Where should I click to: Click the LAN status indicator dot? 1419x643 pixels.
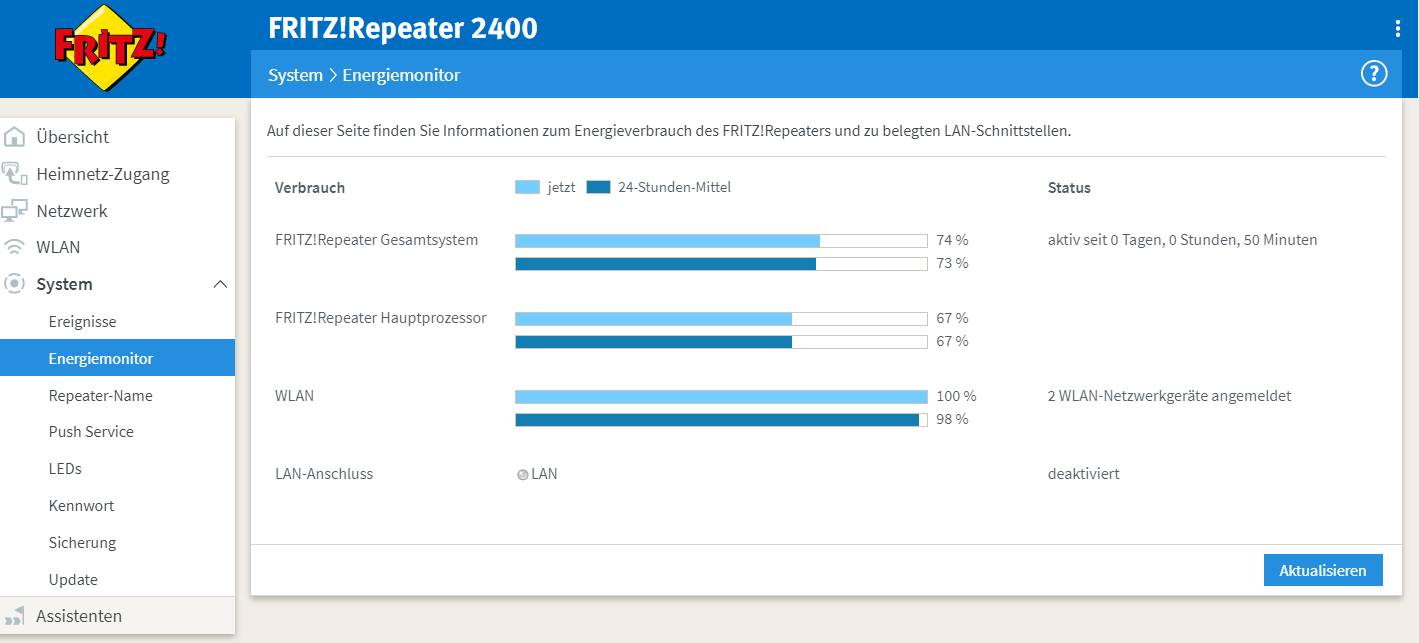522,475
